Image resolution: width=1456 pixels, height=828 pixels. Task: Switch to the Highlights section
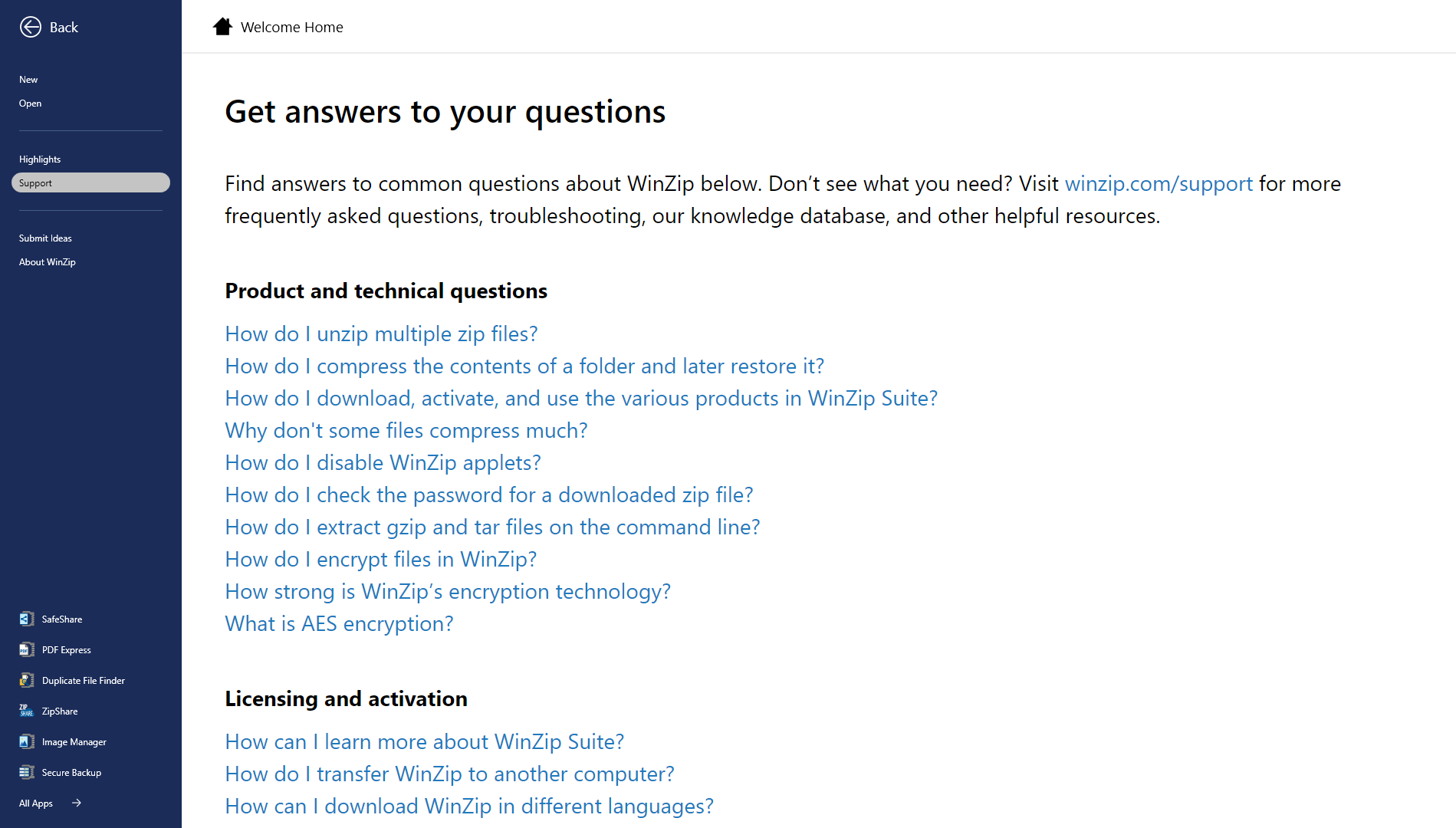[x=40, y=159]
